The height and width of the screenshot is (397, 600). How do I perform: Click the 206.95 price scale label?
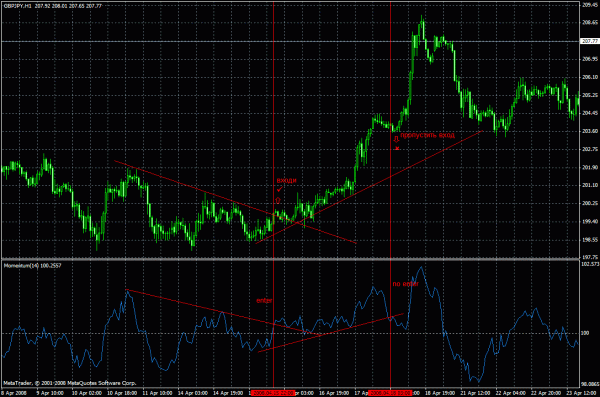point(590,59)
